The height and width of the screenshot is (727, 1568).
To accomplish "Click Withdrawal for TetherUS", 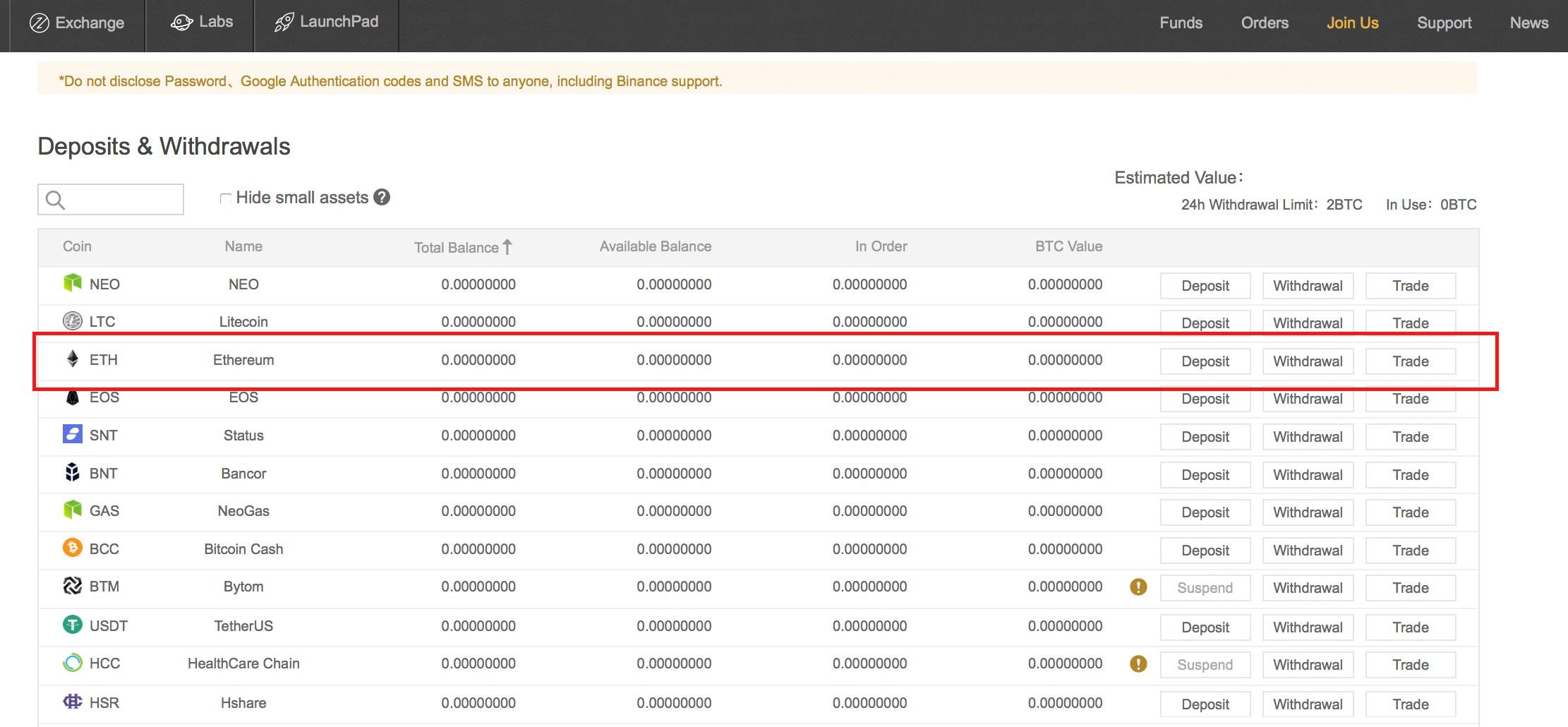I will (1308, 627).
